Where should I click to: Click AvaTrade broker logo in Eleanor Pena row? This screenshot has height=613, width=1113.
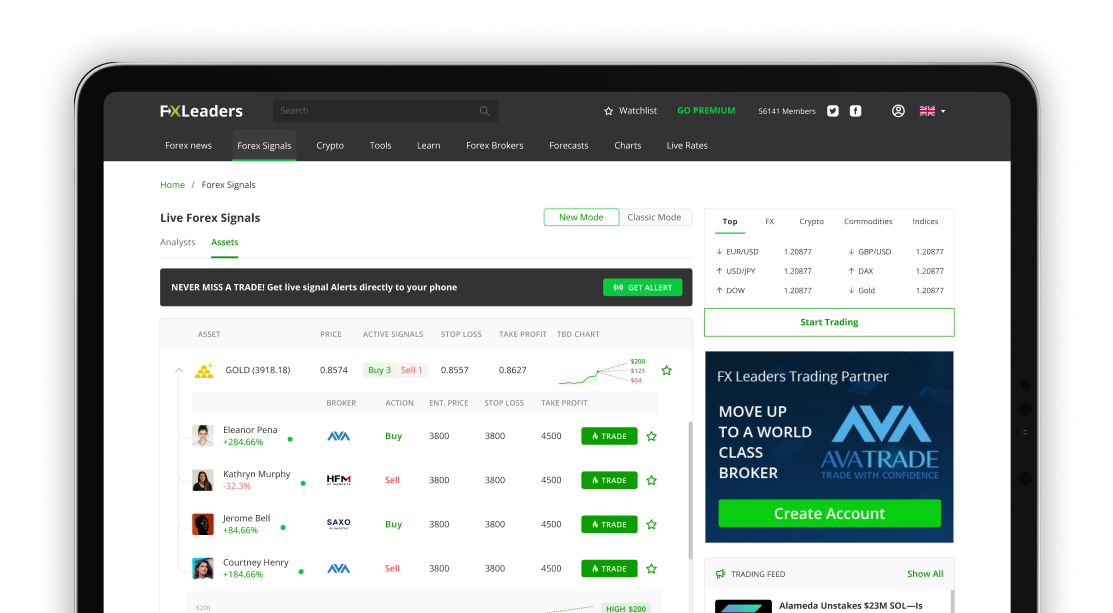339,436
